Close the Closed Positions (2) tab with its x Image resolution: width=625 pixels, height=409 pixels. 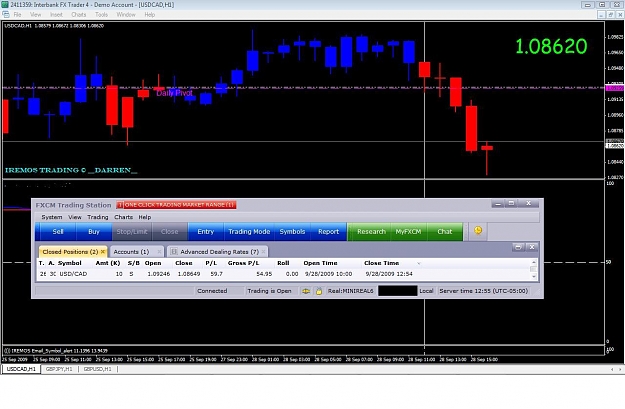click(103, 252)
